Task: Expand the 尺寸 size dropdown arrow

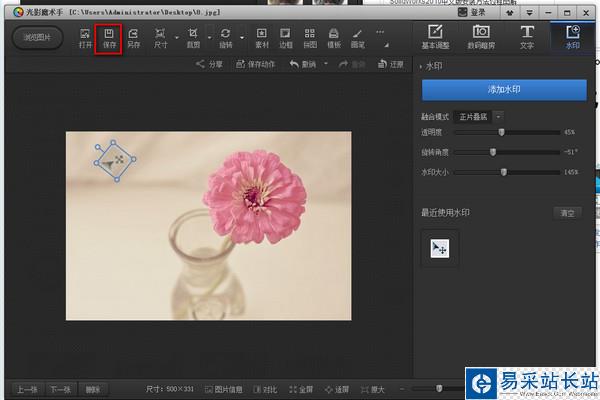Action: click(x=177, y=38)
